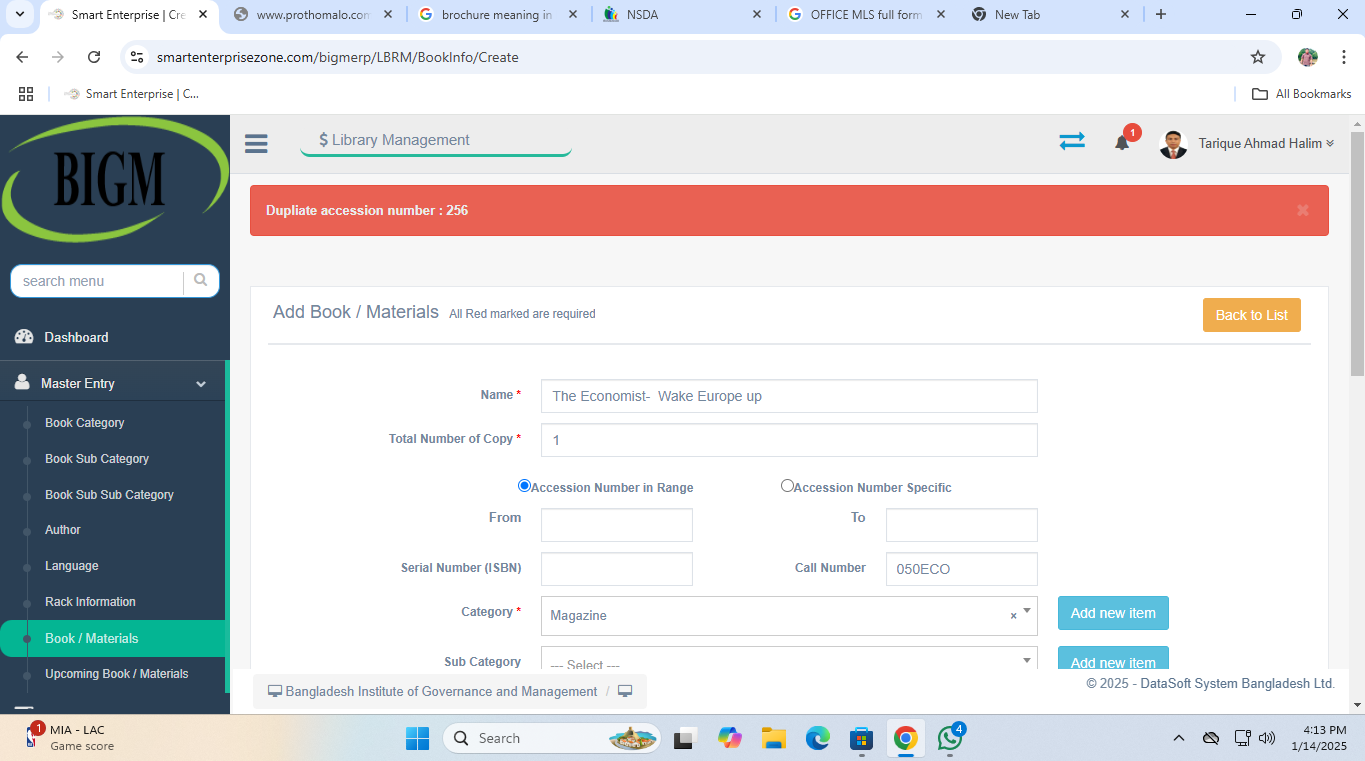Expand the Category dropdown arrow

tap(1026, 611)
